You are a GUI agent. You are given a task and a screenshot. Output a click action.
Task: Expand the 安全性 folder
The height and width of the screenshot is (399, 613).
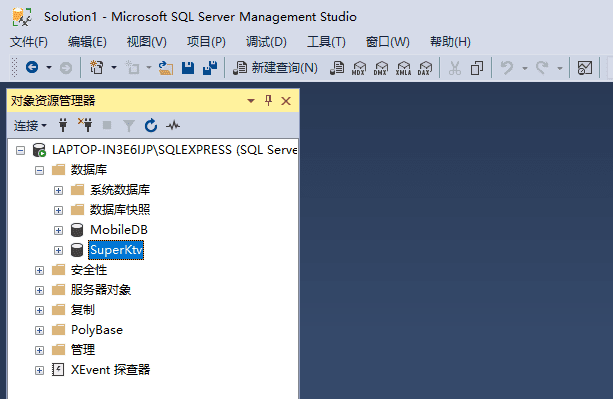[39, 270]
